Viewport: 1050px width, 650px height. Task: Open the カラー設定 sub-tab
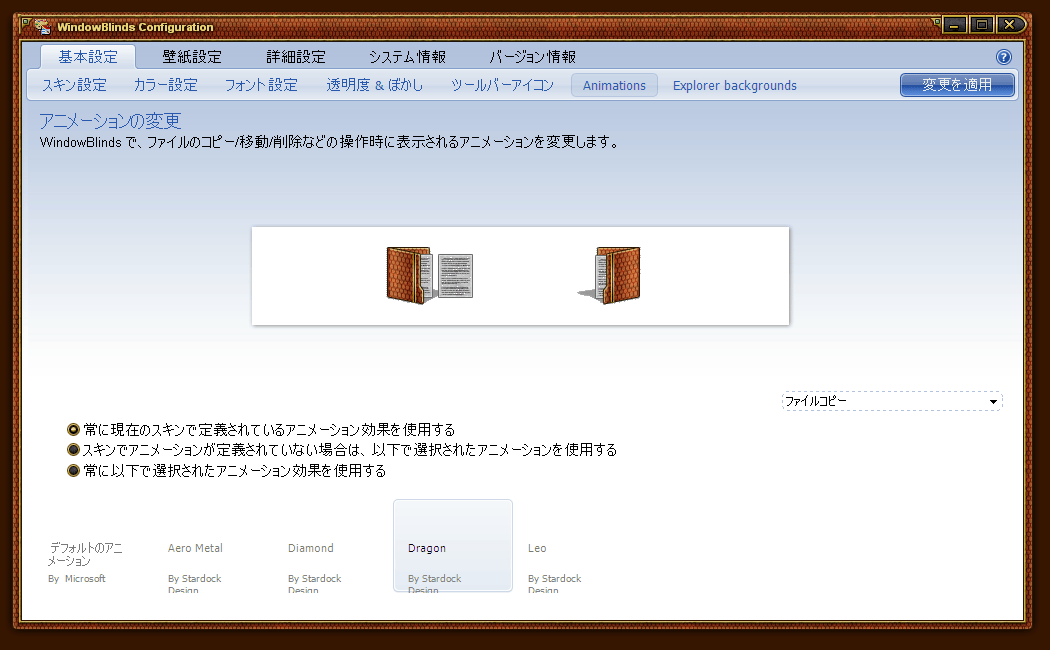pos(165,85)
